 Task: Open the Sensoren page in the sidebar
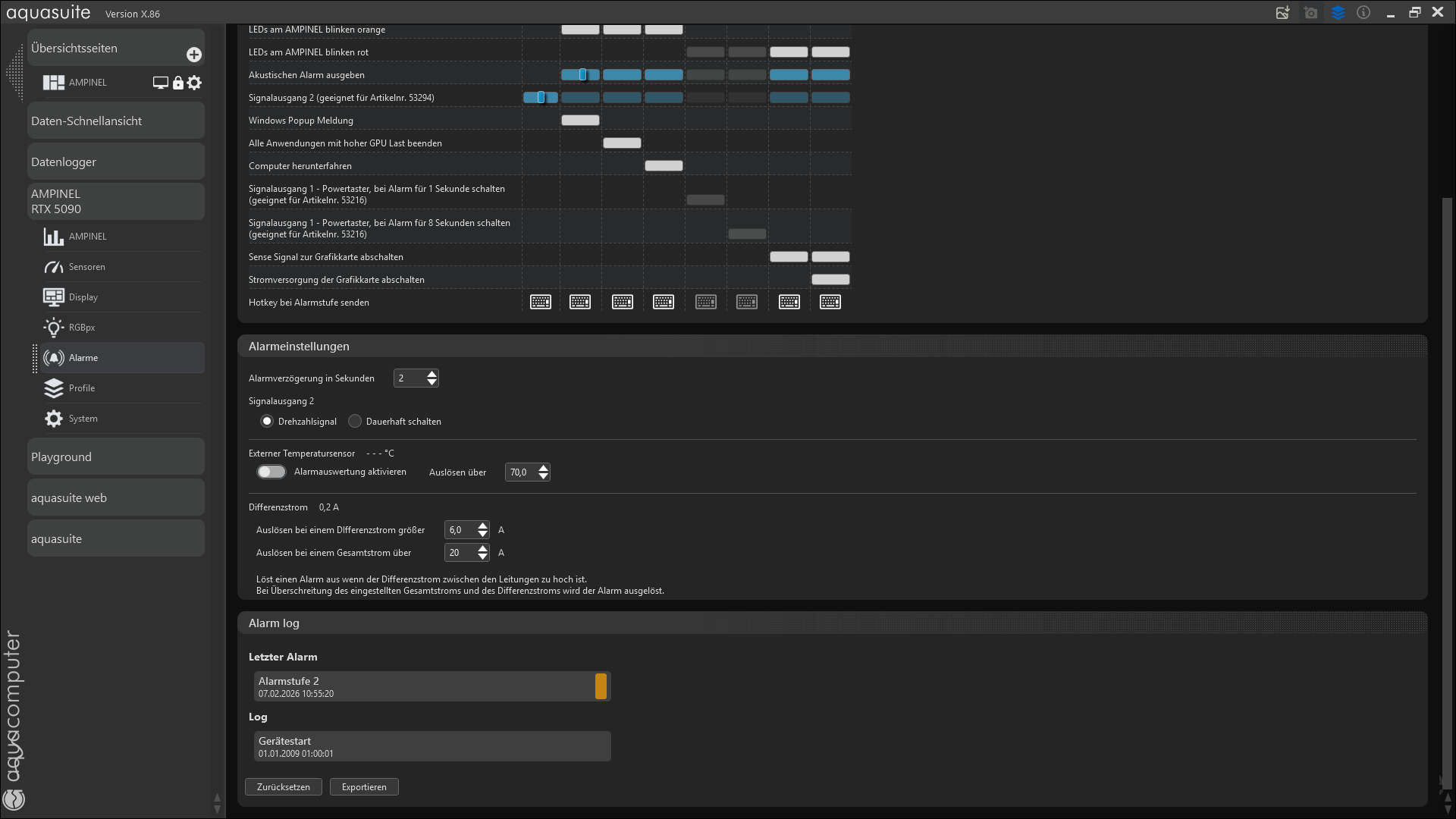[86, 267]
